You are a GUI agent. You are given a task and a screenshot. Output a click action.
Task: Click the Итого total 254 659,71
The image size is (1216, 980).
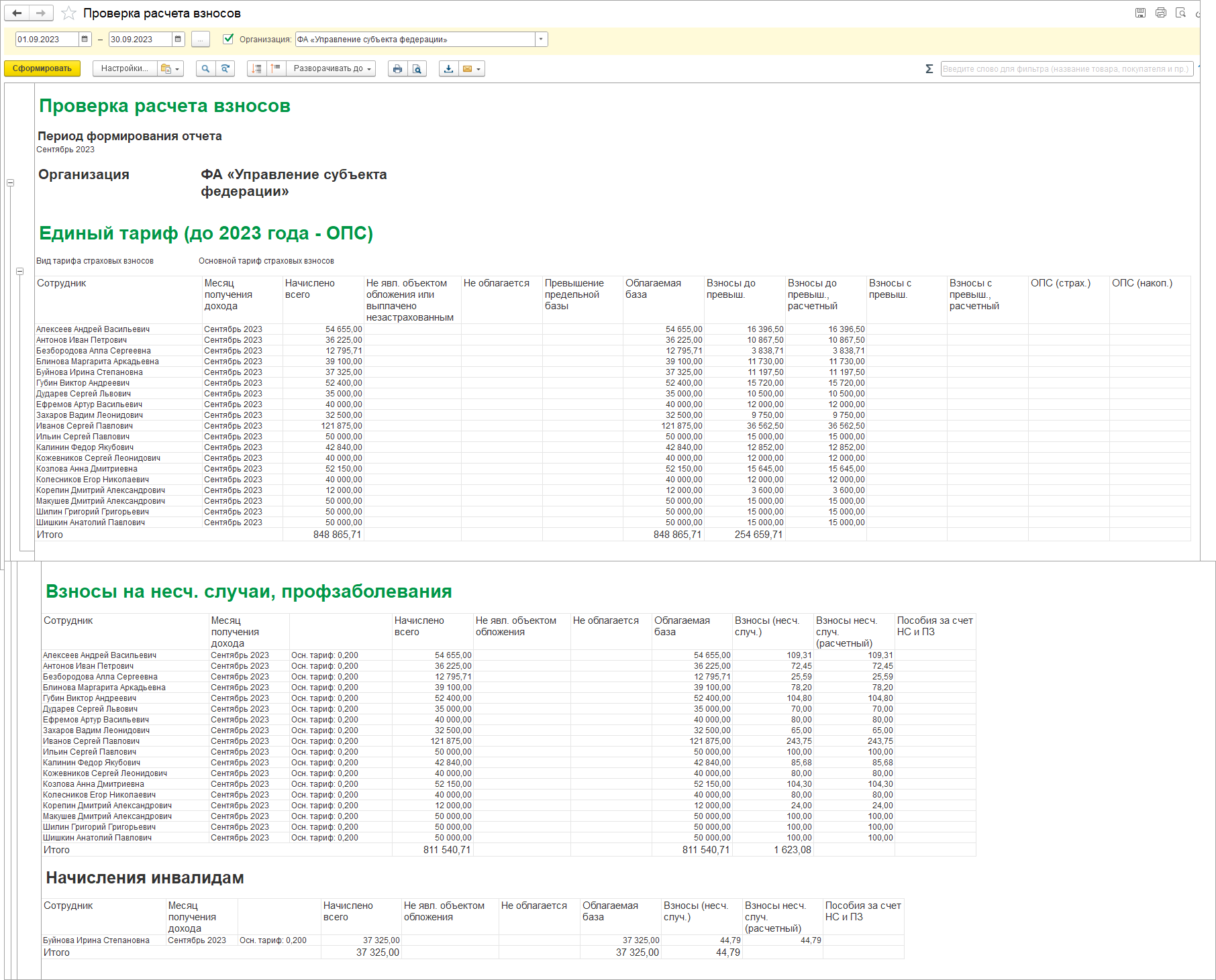758,535
